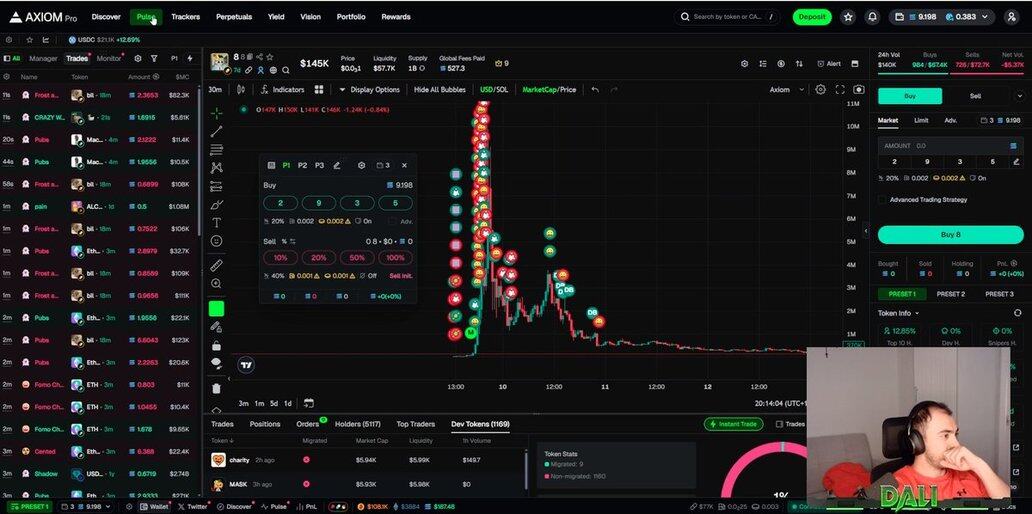Open the Perpetuals menu
This screenshot has height=514, width=1032.
click(233, 17)
